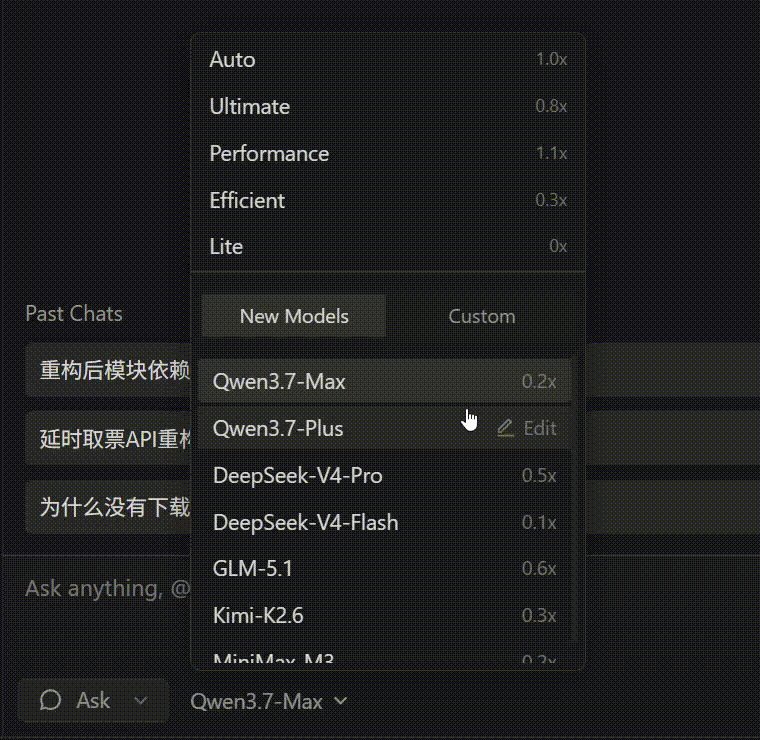
Task: Click the Past Chats heading
Action: click(x=74, y=314)
